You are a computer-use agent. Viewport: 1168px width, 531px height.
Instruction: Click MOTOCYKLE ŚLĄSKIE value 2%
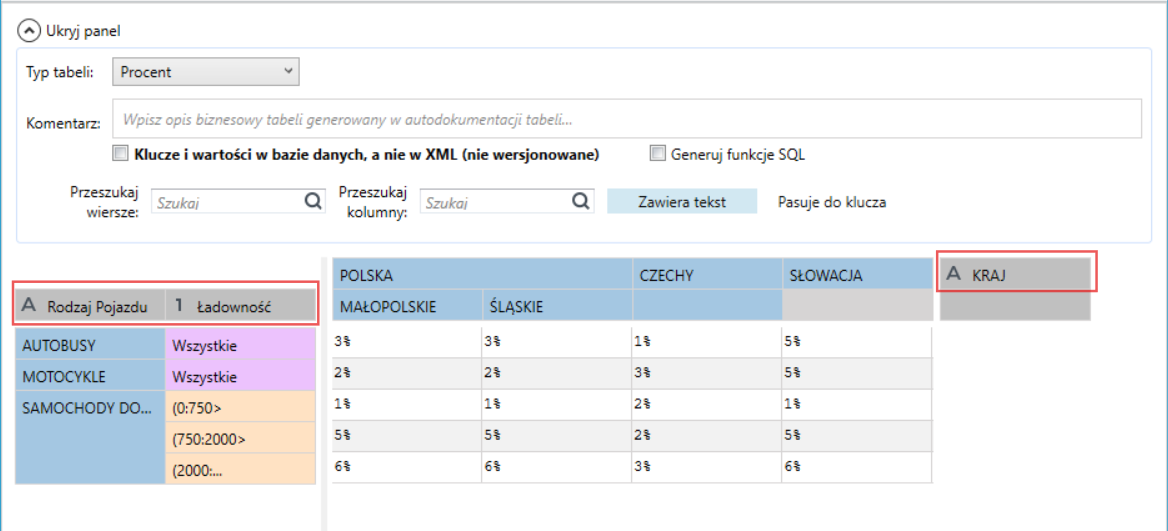tap(557, 372)
